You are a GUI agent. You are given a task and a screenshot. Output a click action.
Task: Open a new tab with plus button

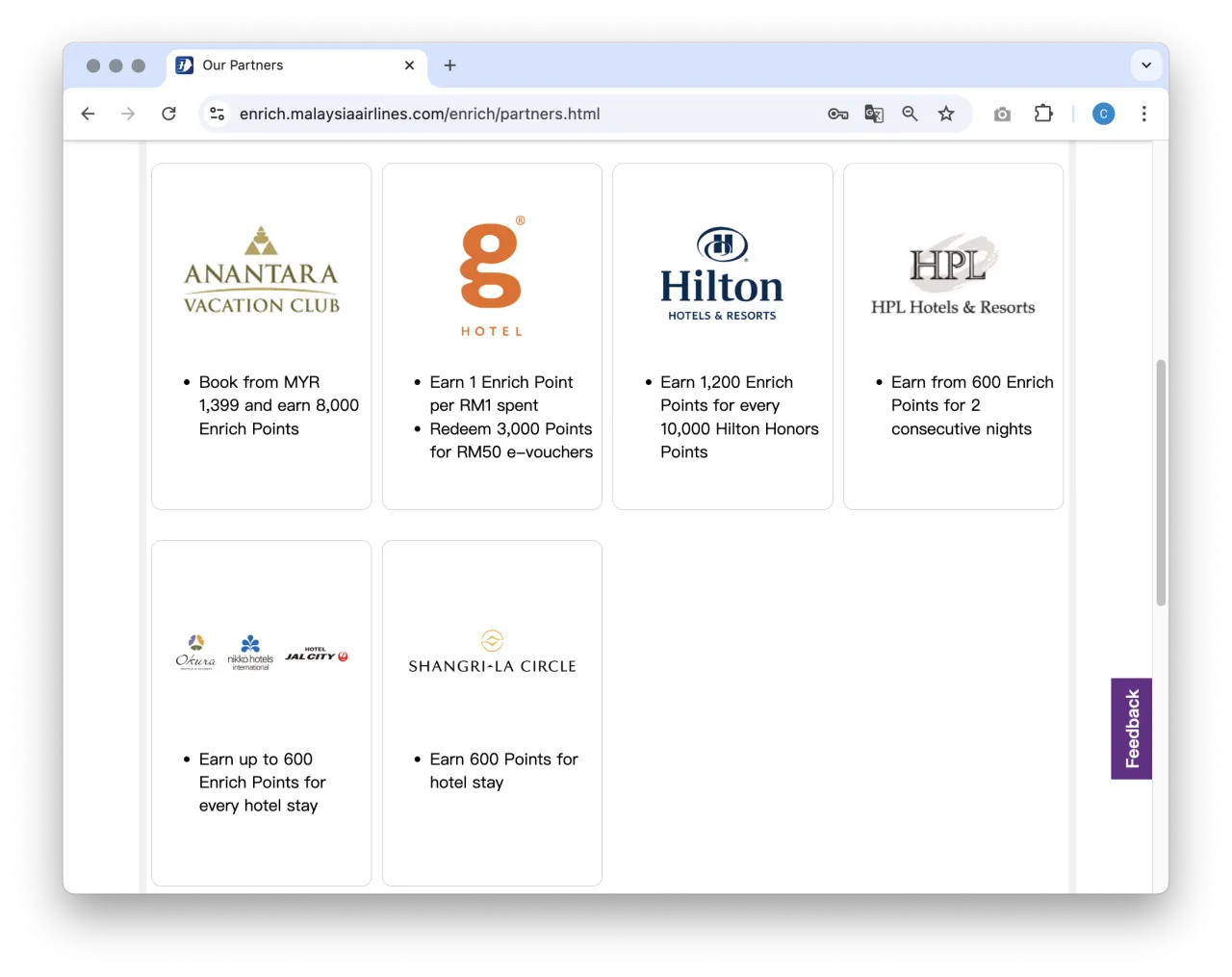[x=449, y=65]
